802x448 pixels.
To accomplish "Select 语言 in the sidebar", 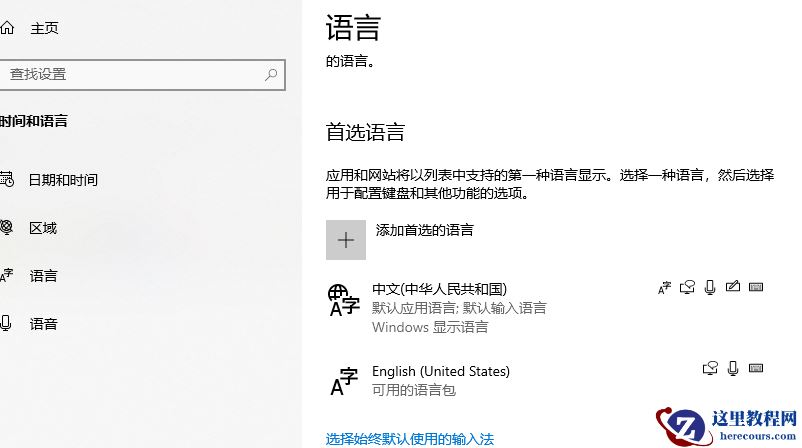I will point(43,276).
